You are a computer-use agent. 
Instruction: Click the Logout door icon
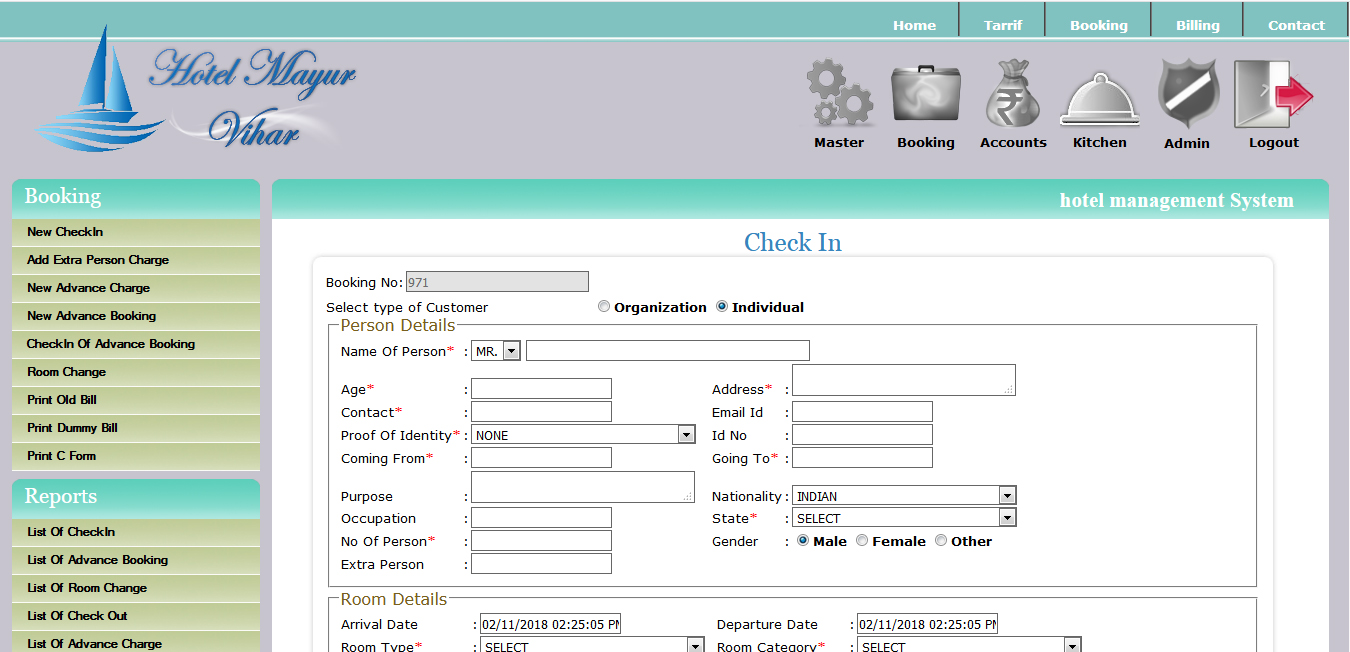tap(1273, 94)
